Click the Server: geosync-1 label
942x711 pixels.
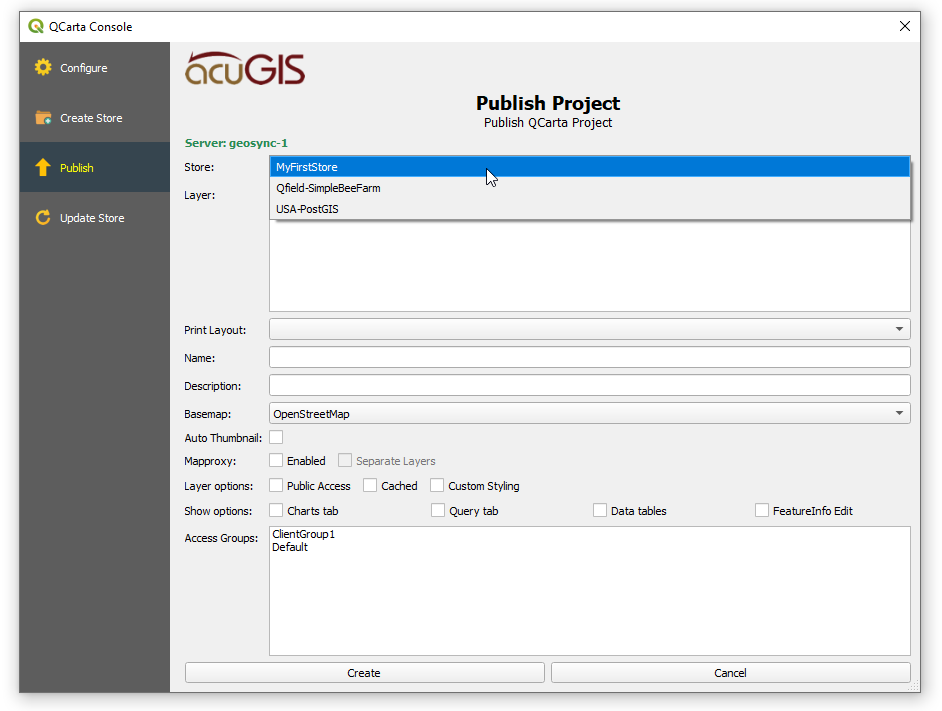pos(236,143)
